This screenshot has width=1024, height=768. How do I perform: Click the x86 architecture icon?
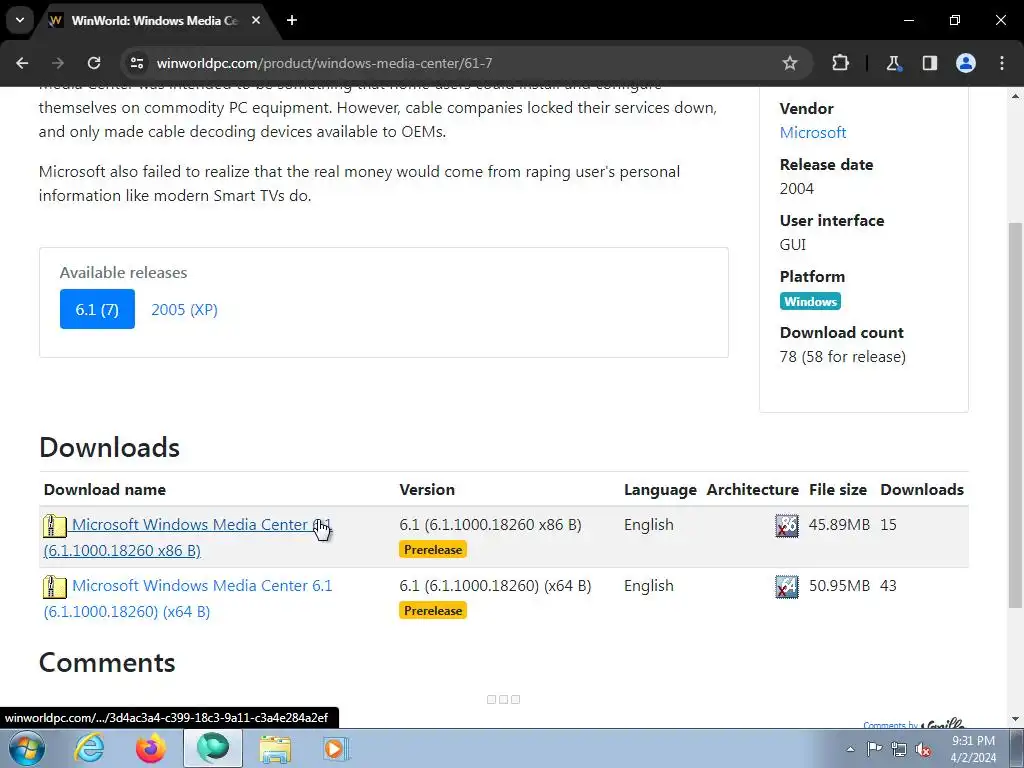click(787, 526)
